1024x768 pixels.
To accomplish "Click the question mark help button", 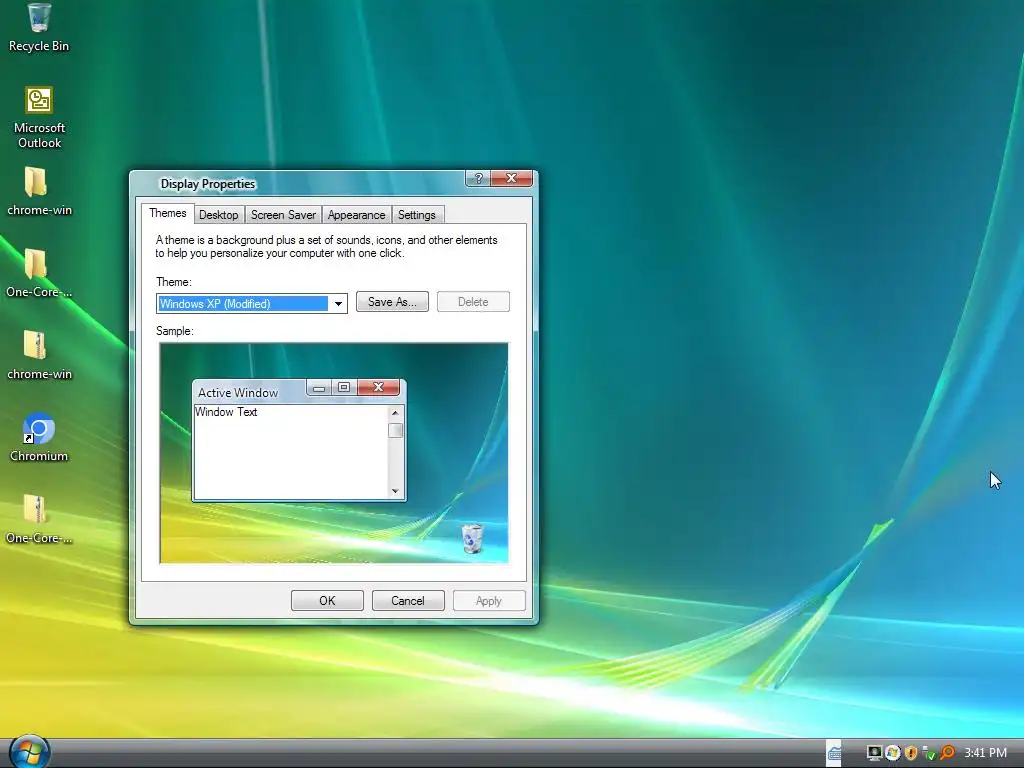I will click(478, 178).
